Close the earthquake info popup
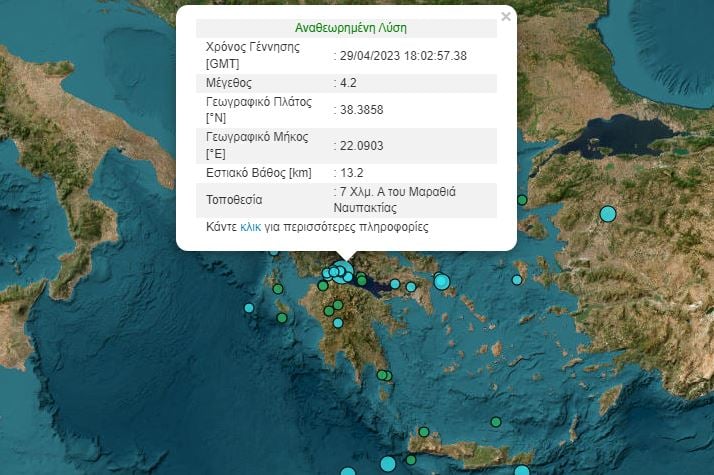 click(505, 17)
